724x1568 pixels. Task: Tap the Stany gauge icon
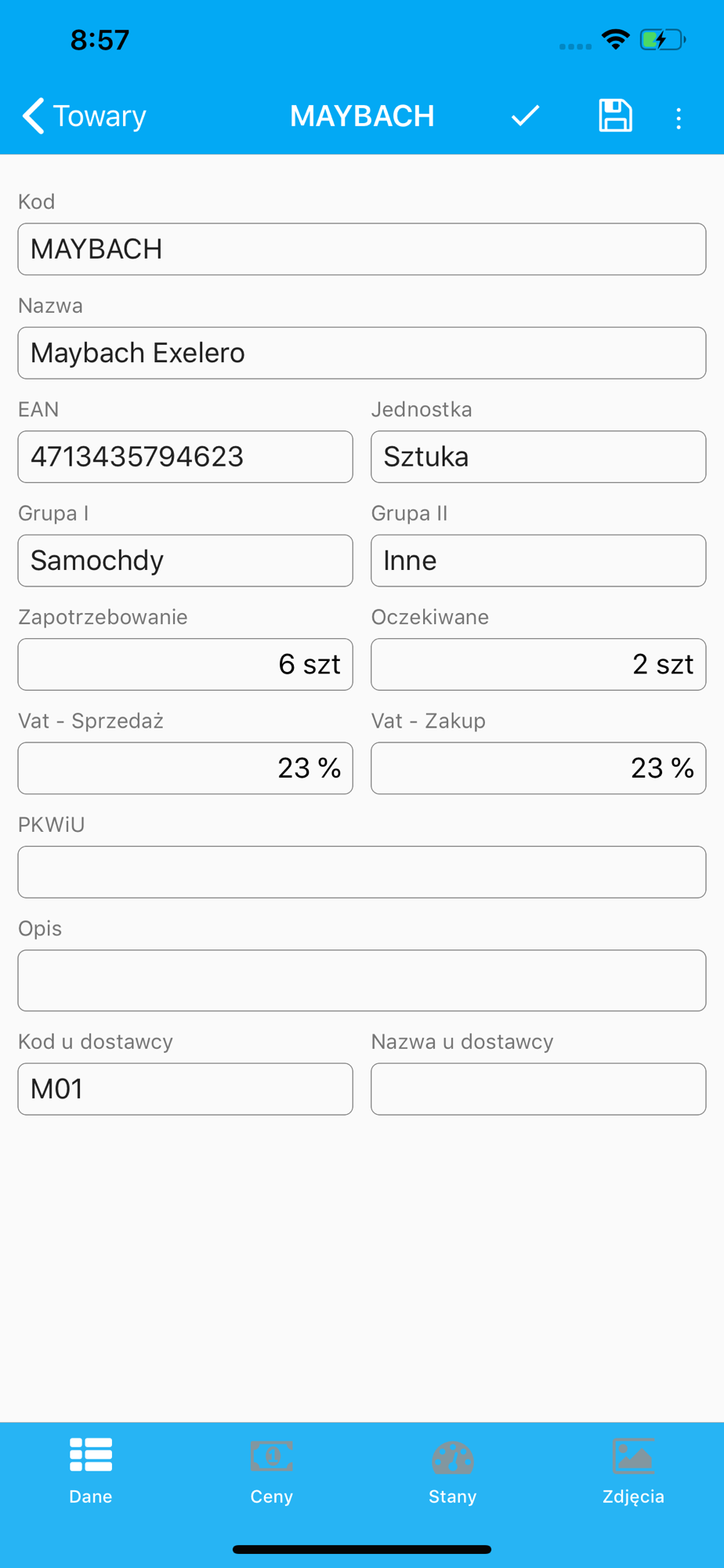tap(453, 1457)
